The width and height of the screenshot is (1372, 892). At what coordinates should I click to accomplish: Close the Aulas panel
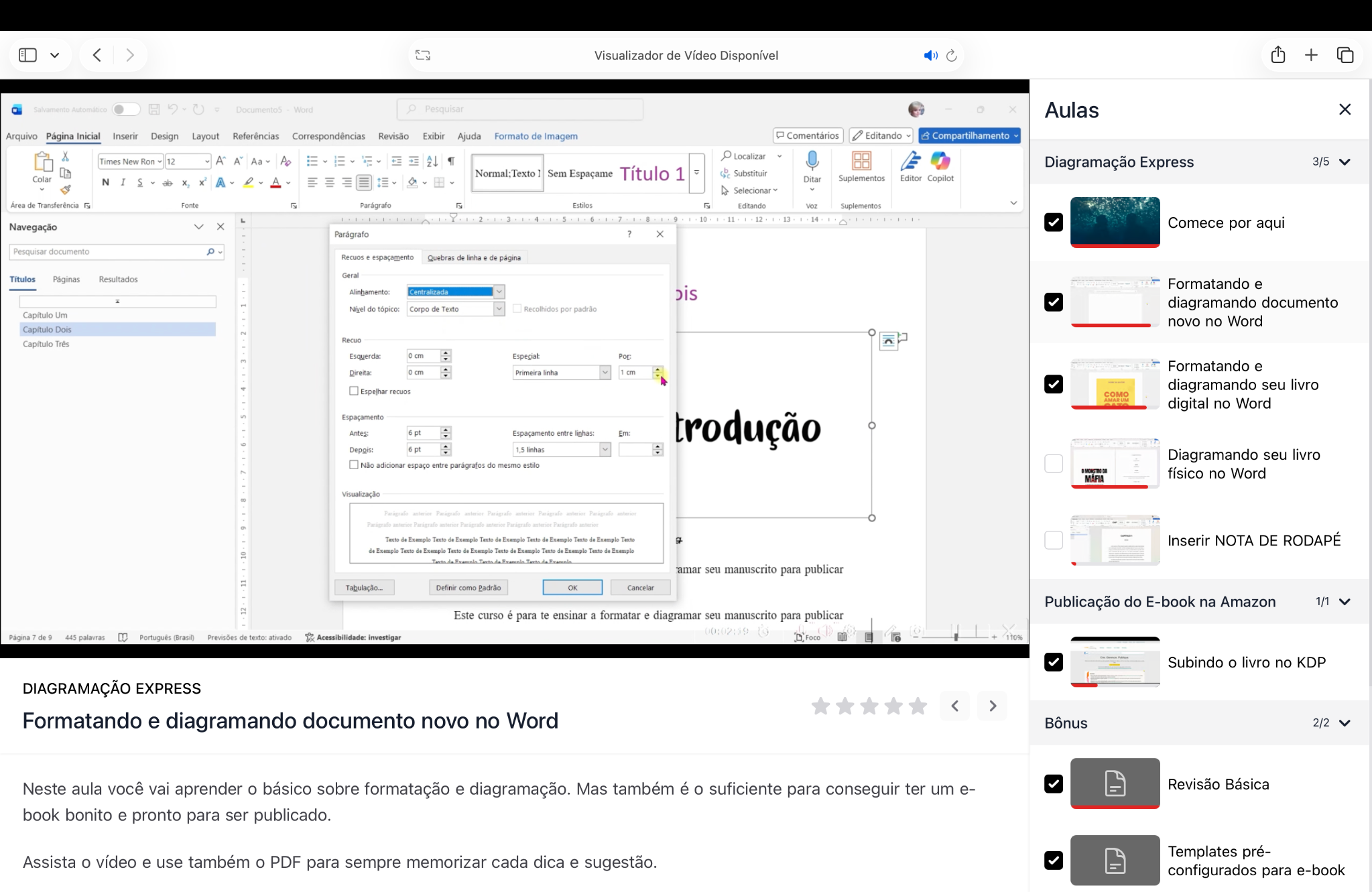pos(1345,109)
